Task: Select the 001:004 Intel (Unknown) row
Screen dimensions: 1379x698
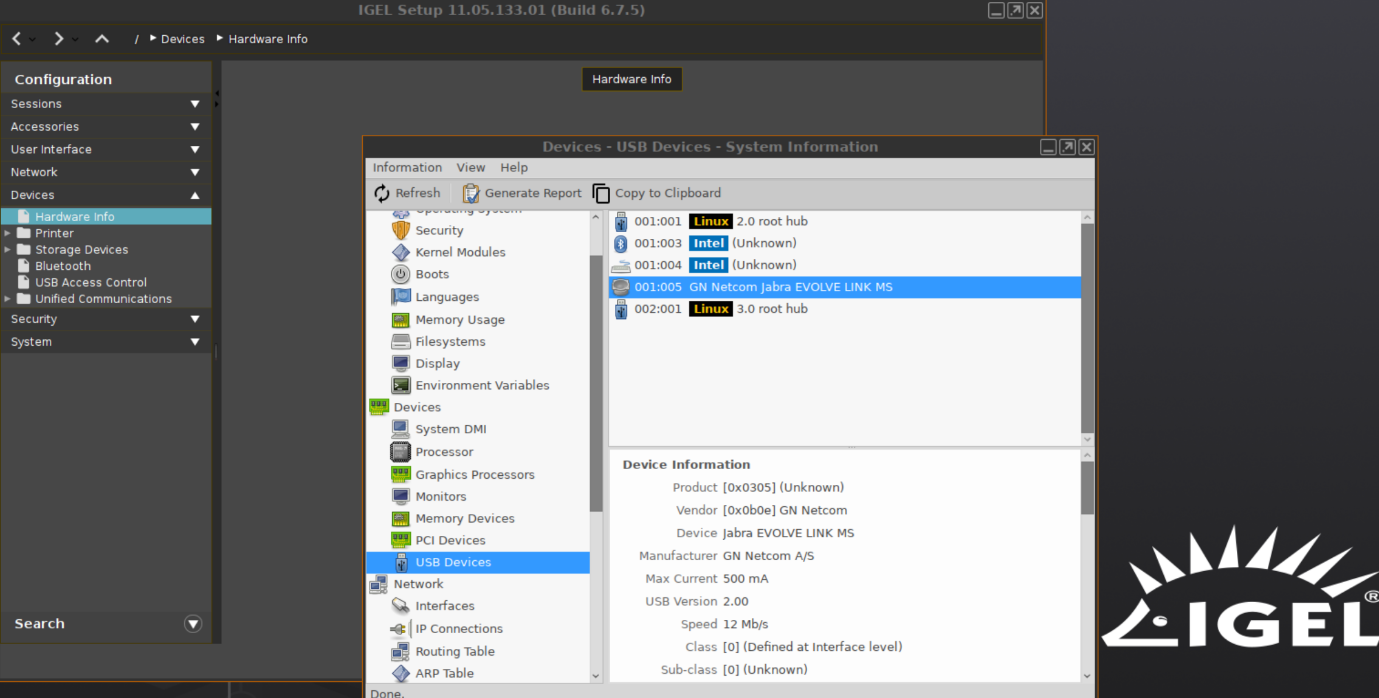Action: tap(845, 265)
